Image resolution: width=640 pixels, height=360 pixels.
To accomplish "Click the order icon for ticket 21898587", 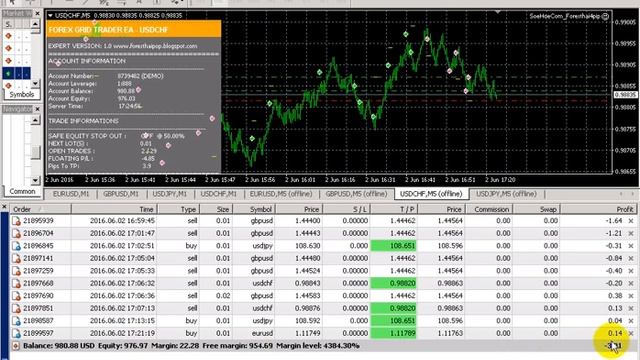I will (x=16, y=321).
